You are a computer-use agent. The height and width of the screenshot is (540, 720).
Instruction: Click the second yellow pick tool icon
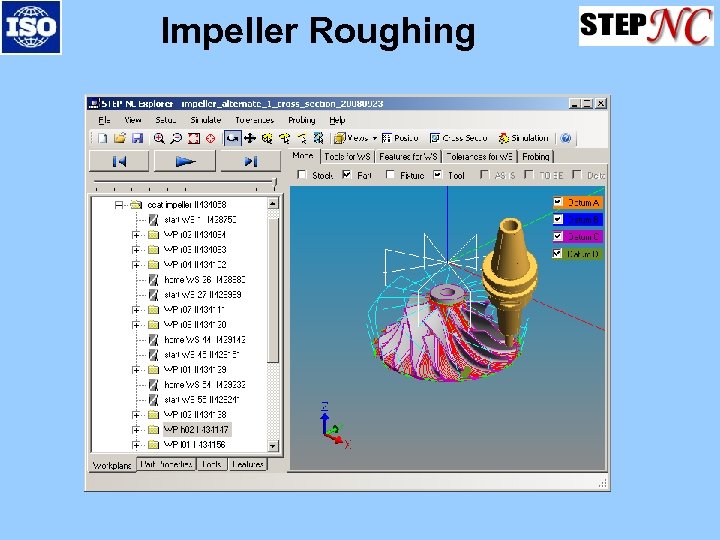point(285,138)
